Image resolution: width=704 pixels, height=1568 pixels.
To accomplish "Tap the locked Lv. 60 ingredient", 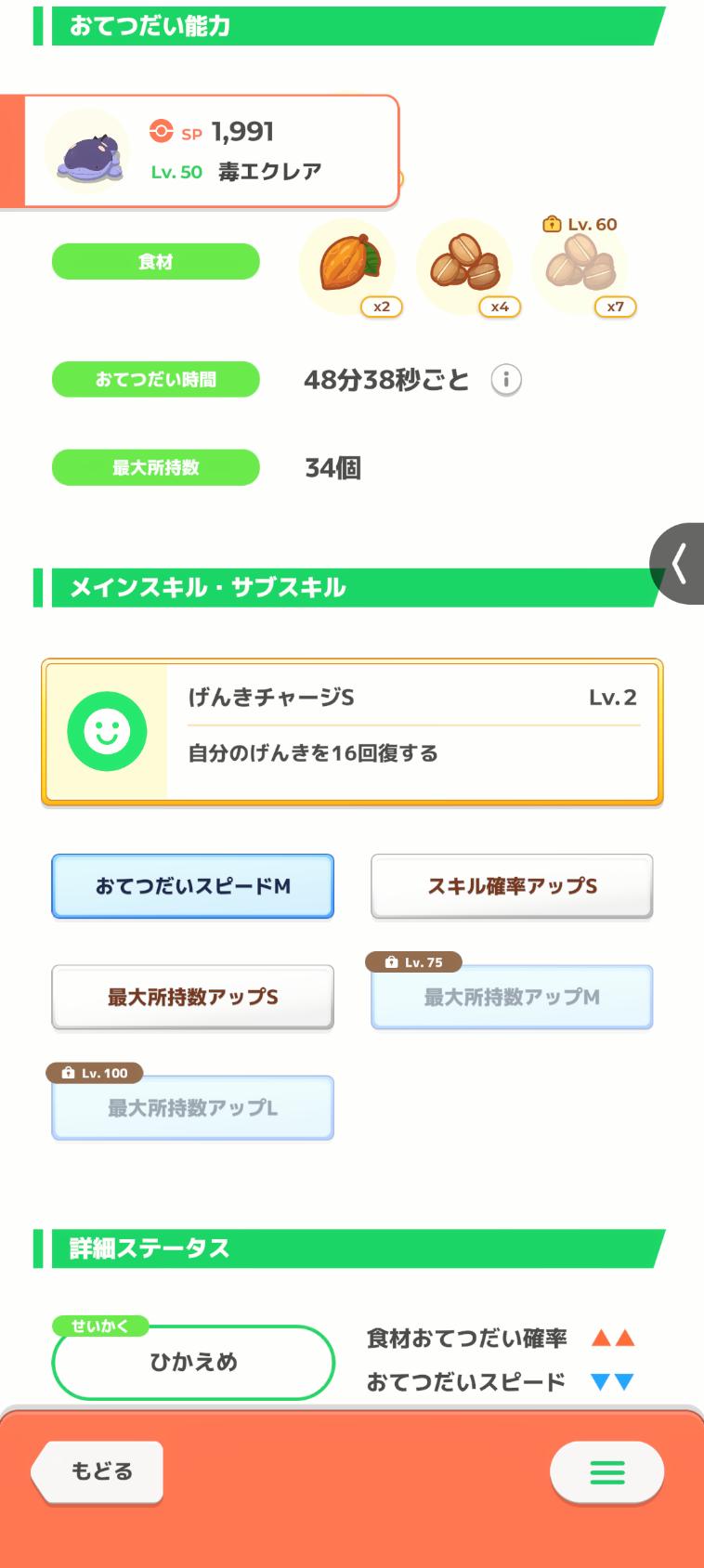I will [580, 267].
